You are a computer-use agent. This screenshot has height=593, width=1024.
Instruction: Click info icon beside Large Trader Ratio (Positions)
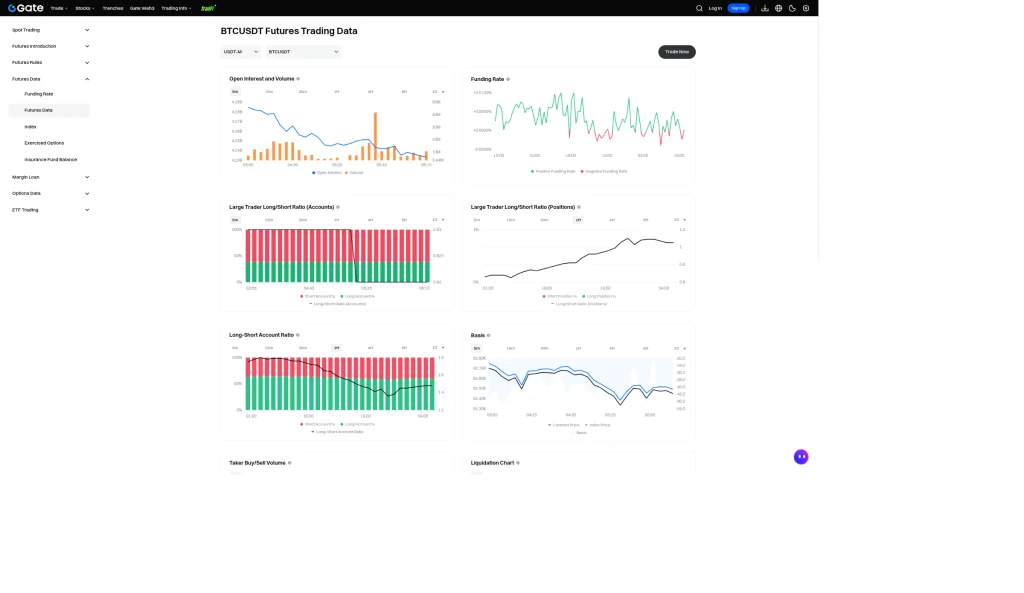pos(579,207)
